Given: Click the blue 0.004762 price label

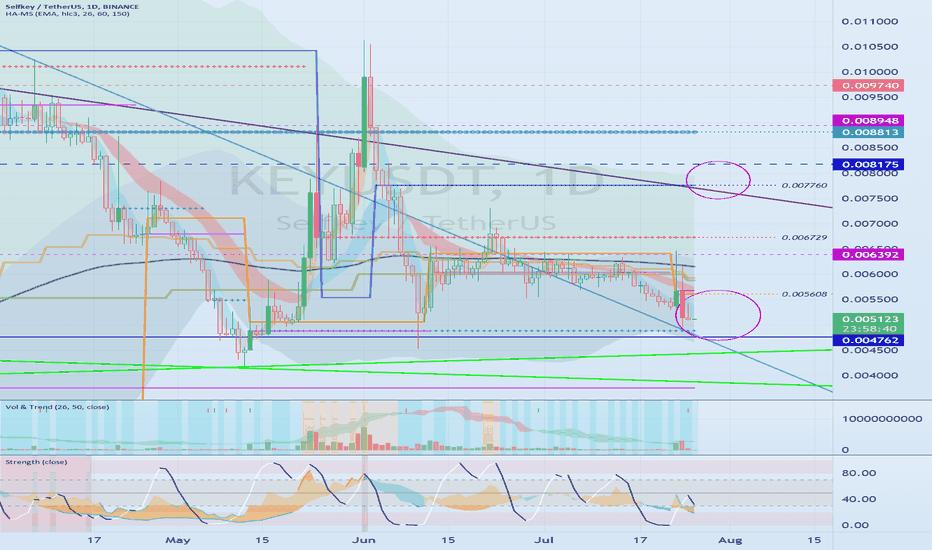Looking at the screenshot, I should pyautogui.click(x=868, y=340).
